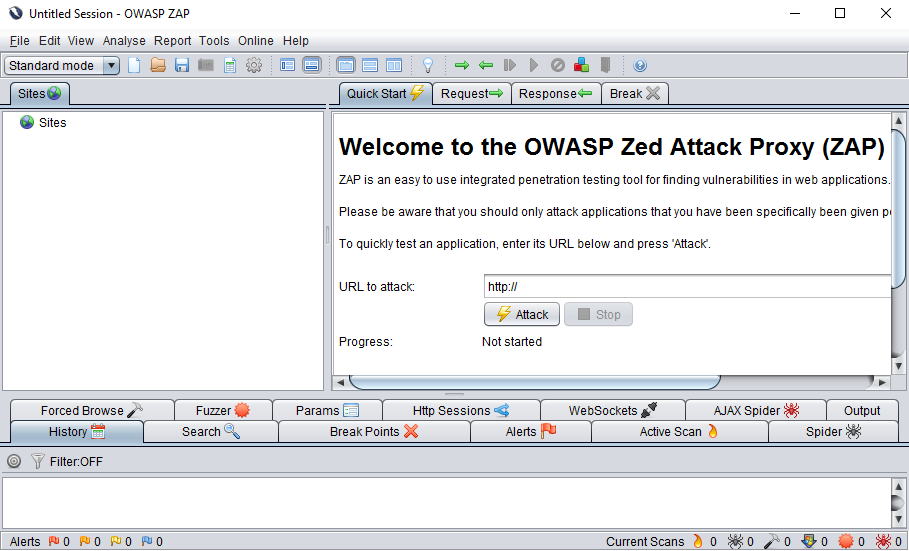Viewport: 909px width, 551px height.
Task: Click the Drop request forbidden circle icon
Action: pos(558,65)
